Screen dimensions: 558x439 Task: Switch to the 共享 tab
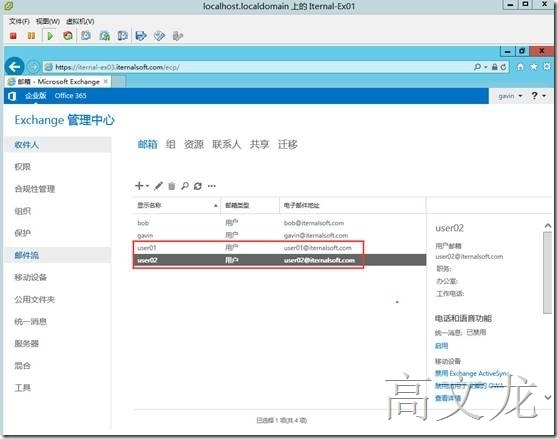pos(259,144)
